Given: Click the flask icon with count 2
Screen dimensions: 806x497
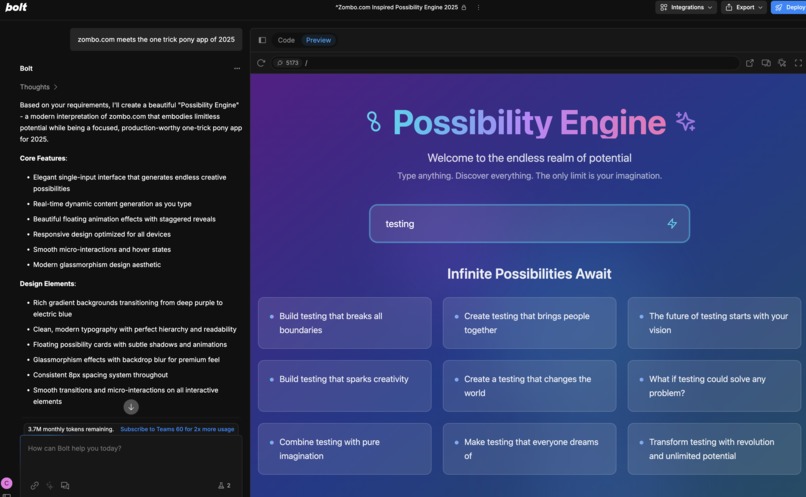Looking at the screenshot, I should pyautogui.click(x=224, y=485).
